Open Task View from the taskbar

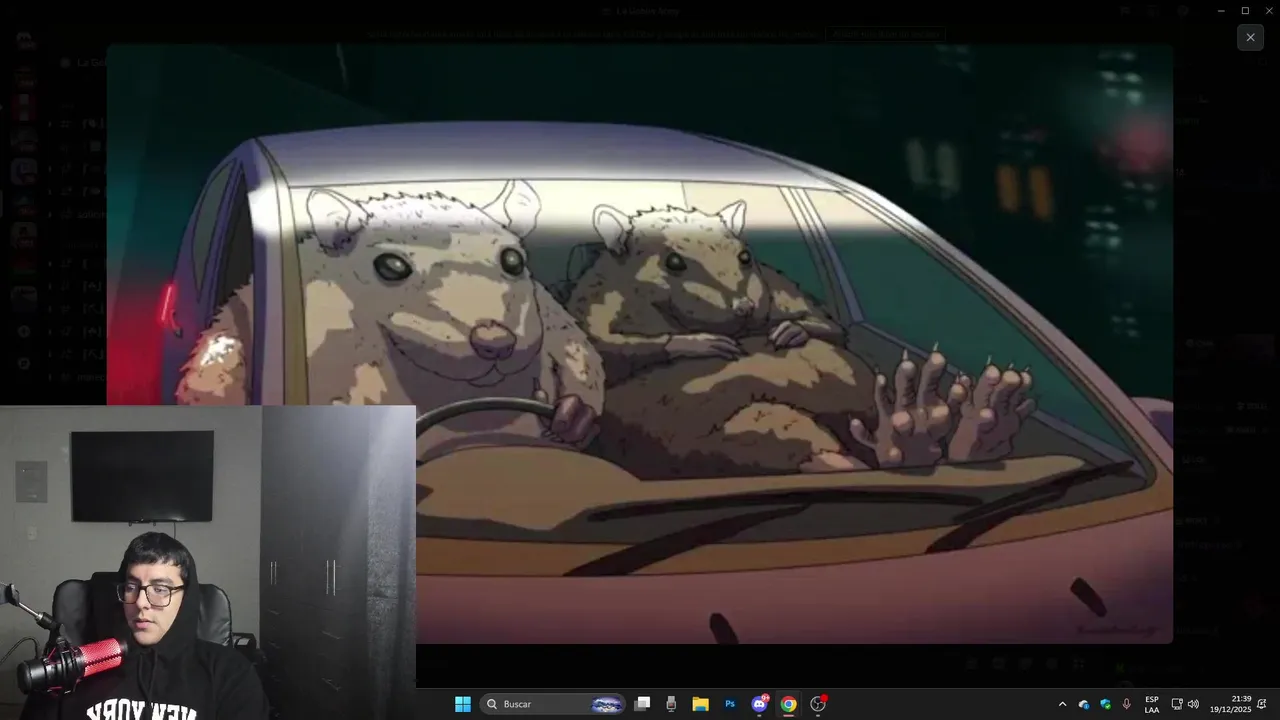click(x=643, y=704)
